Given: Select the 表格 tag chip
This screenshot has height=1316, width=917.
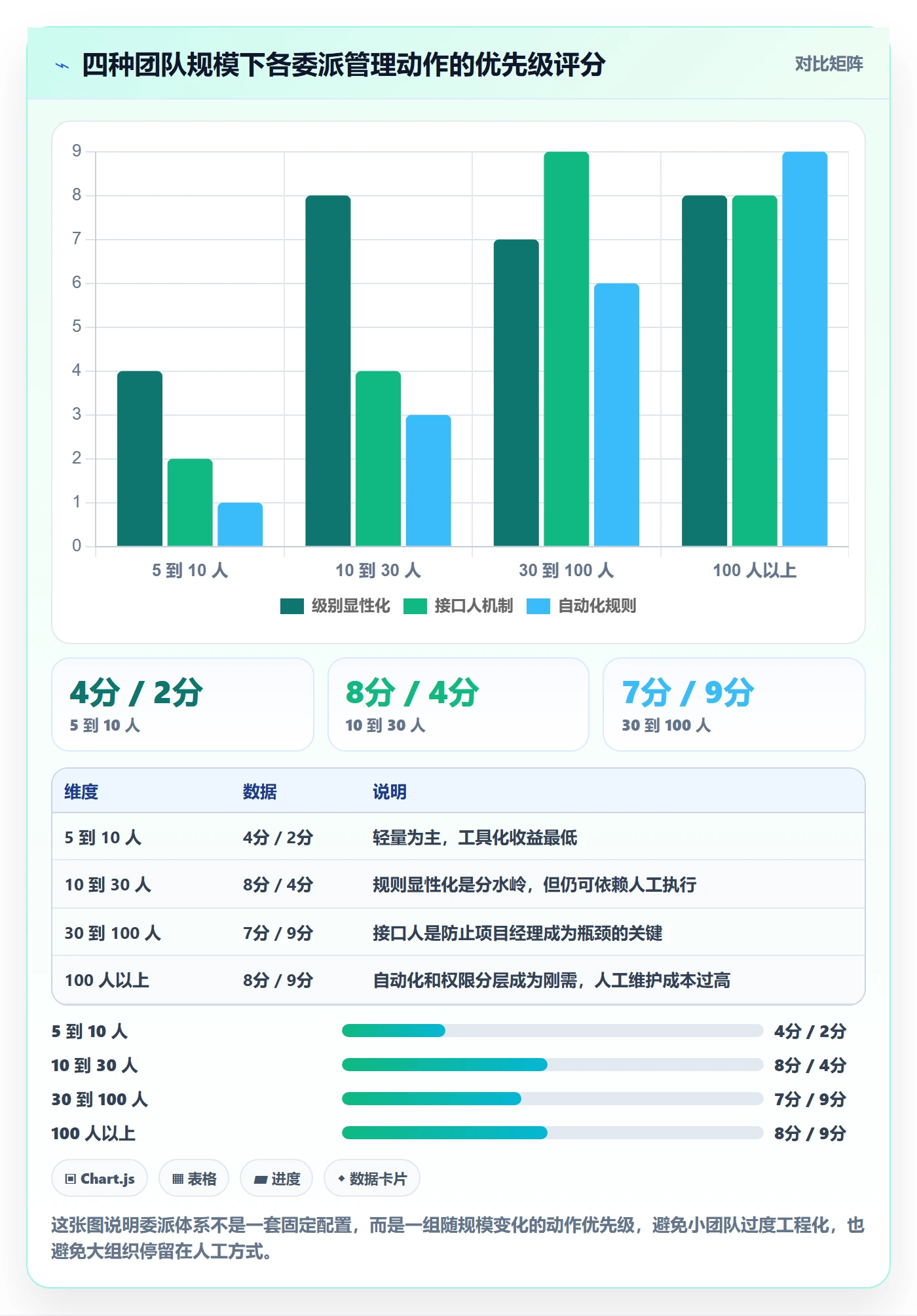Looking at the screenshot, I should 194,1179.
